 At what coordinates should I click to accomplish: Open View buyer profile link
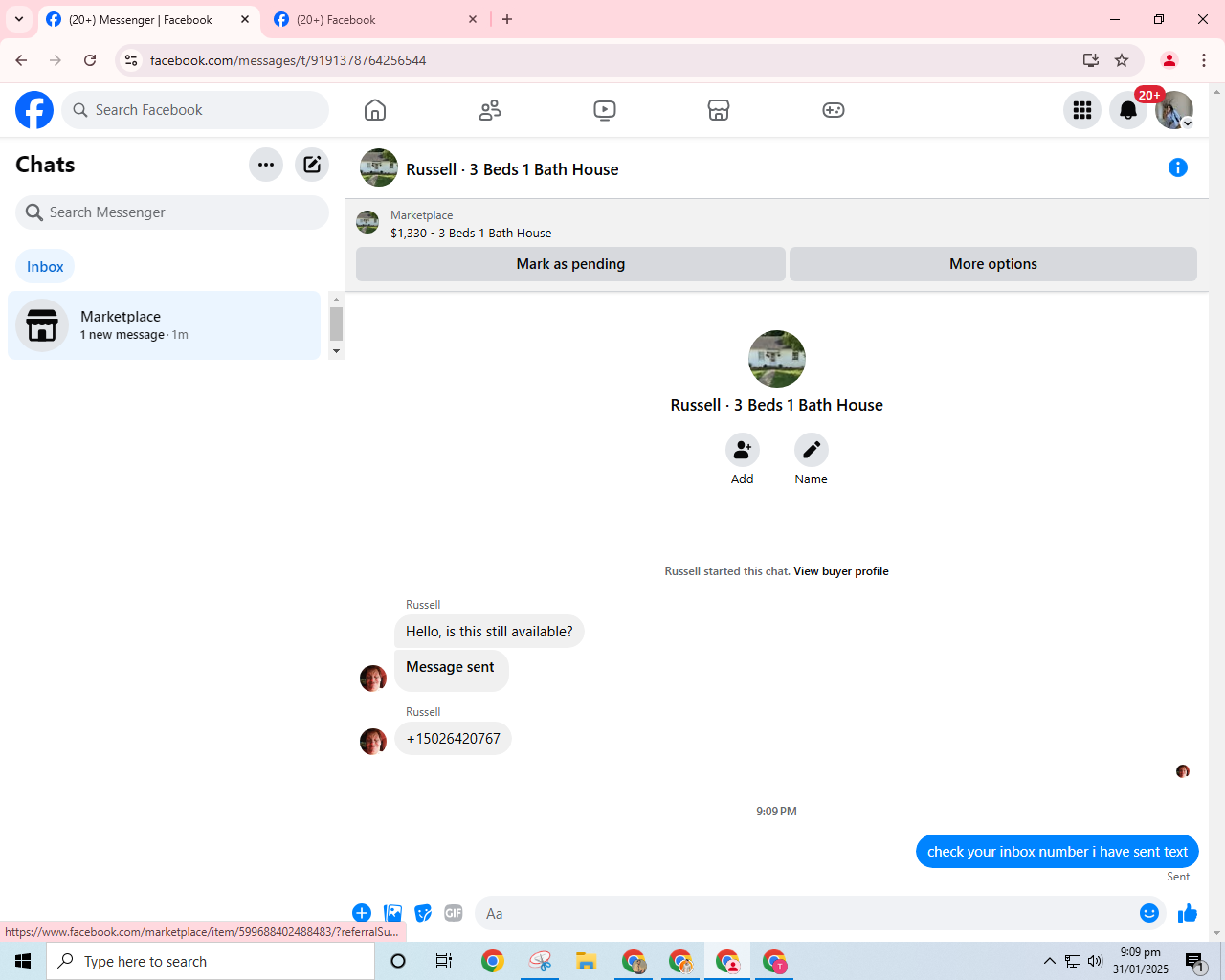841,571
